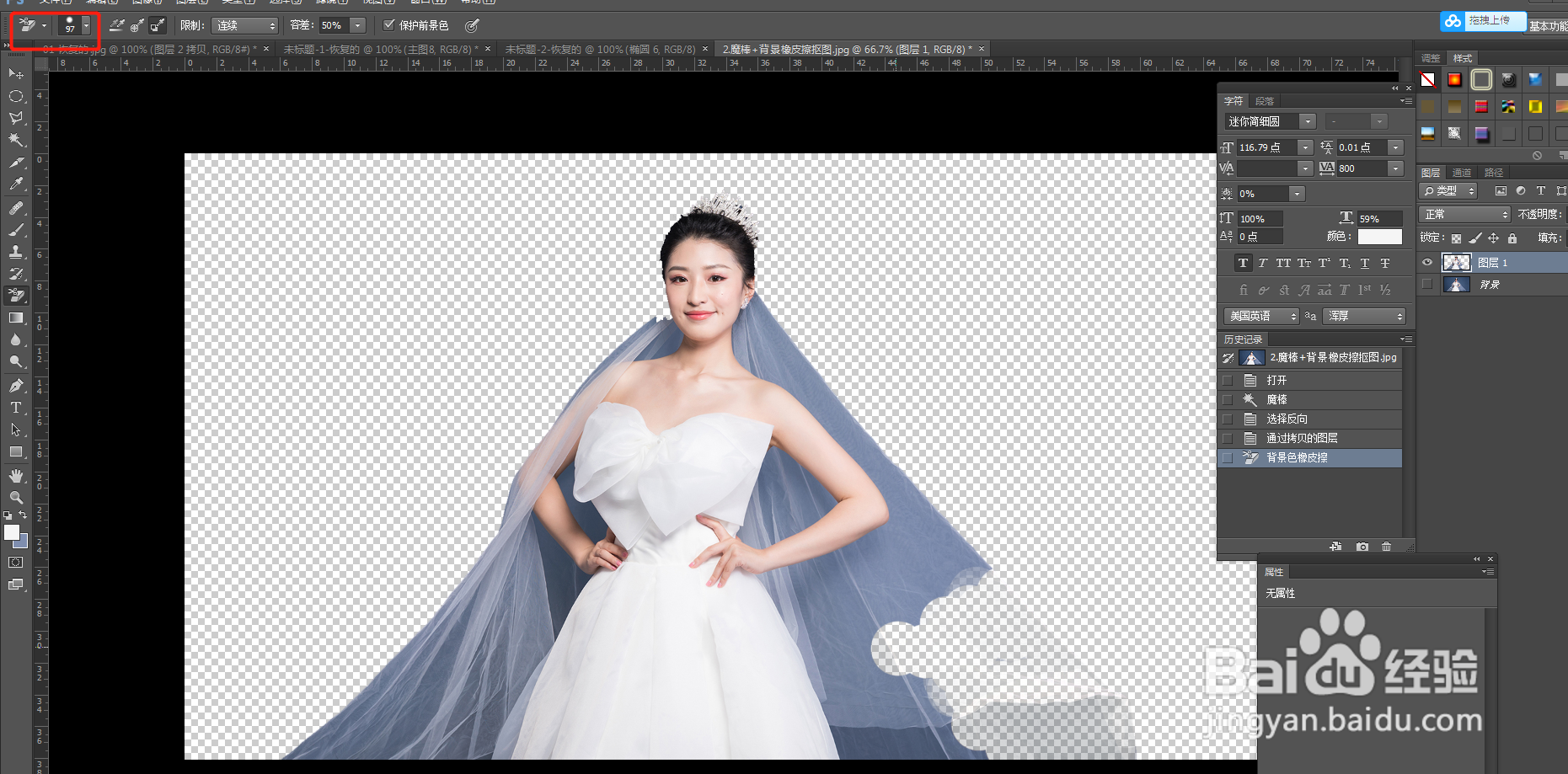
Task: Open language 美国英语 dropdown
Action: [1261, 316]
